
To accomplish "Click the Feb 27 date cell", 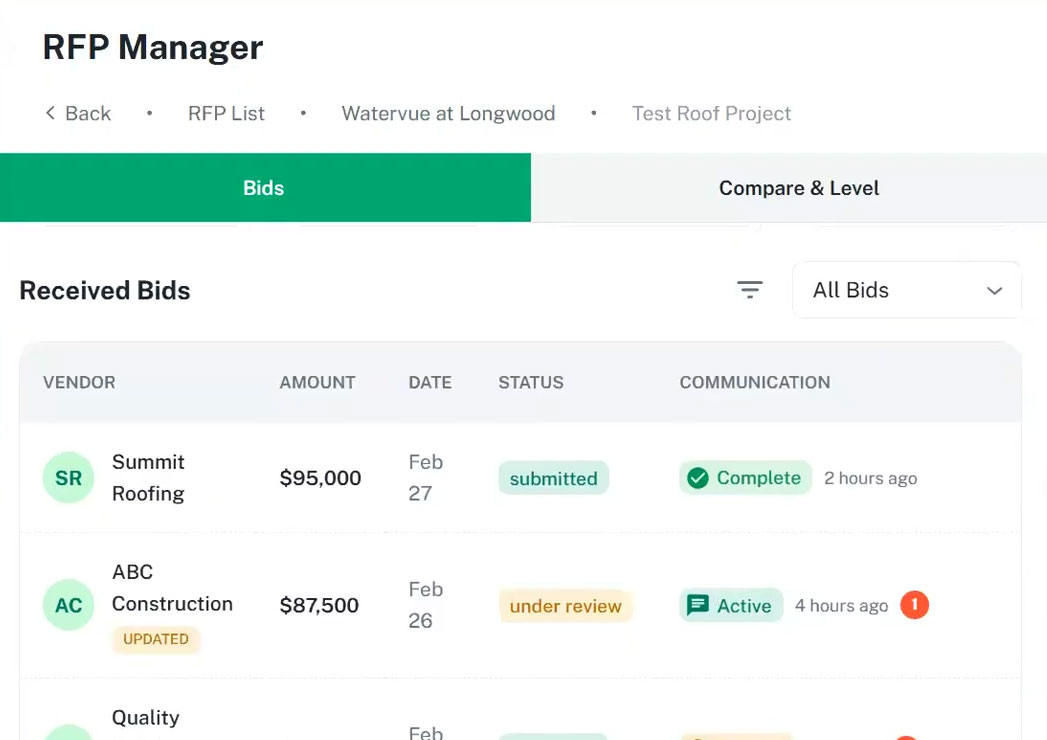I will pos(425,478).
